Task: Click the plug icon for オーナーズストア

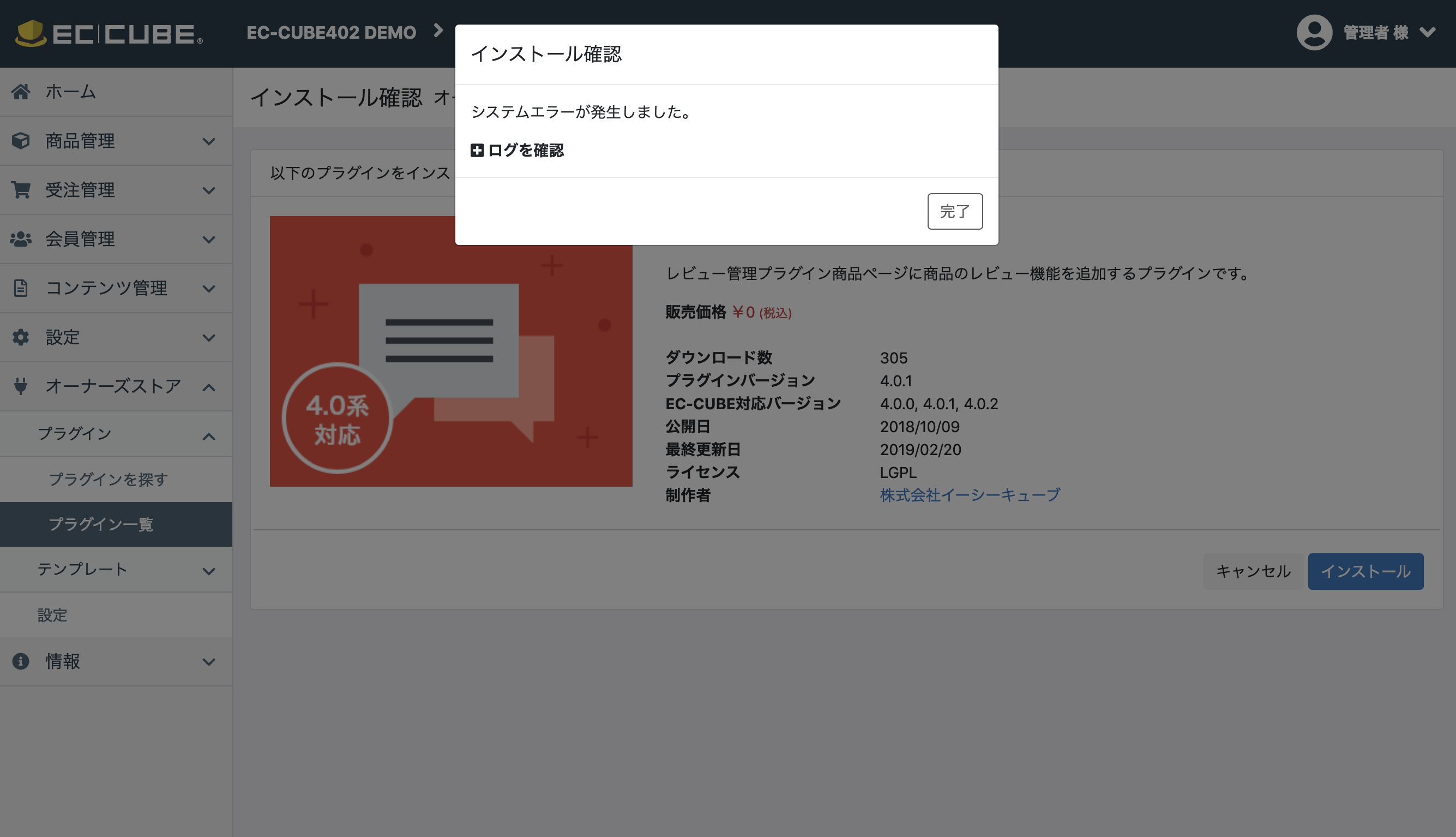Action: click(x=21, y=386)
